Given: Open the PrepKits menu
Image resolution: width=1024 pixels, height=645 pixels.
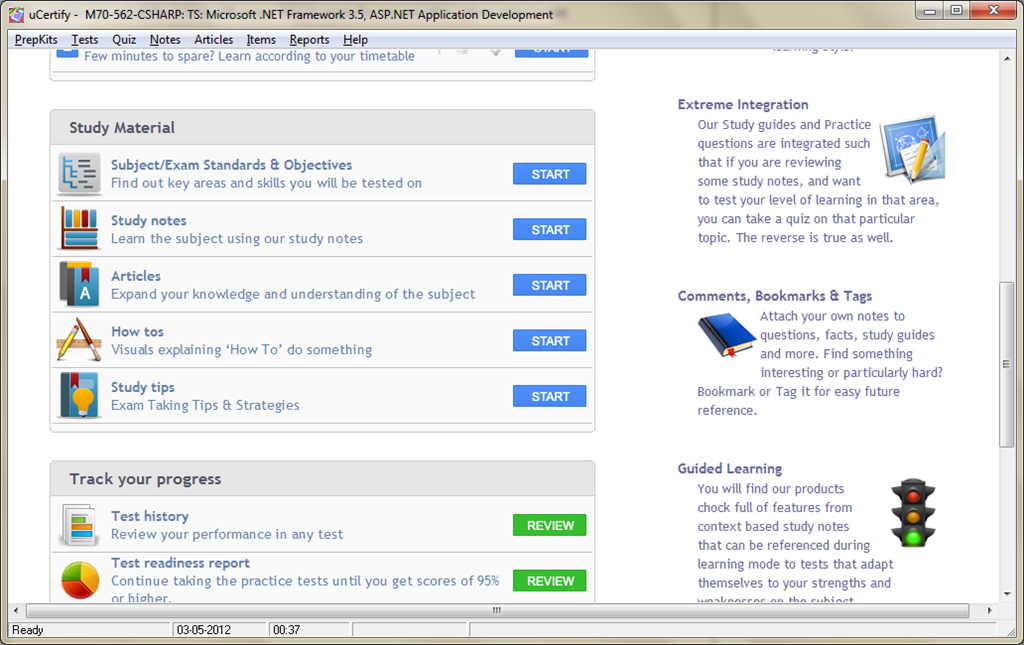Looking at the screenshot, I should tap(36, 40).
